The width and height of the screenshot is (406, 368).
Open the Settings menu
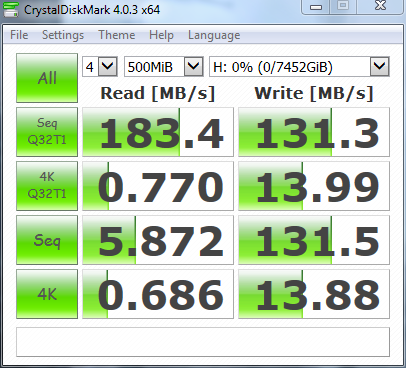click(63, 35)
